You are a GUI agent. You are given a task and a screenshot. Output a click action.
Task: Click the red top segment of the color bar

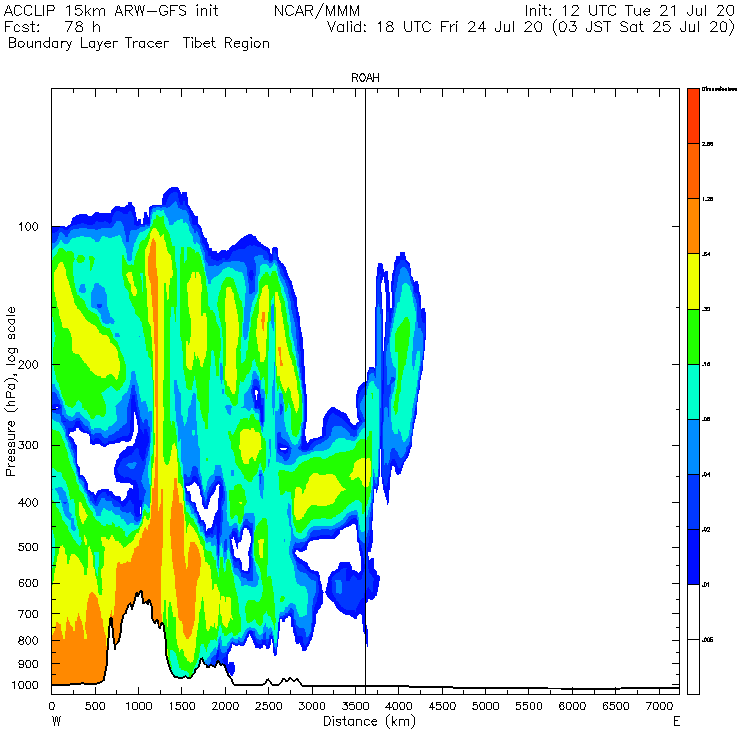click(x=693, y=116)
